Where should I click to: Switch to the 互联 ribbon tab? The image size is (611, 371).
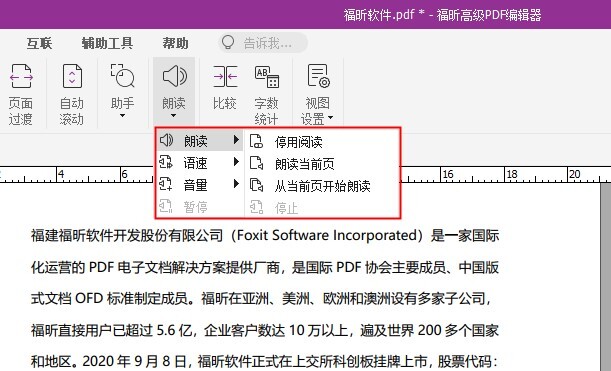click(39, 43)
